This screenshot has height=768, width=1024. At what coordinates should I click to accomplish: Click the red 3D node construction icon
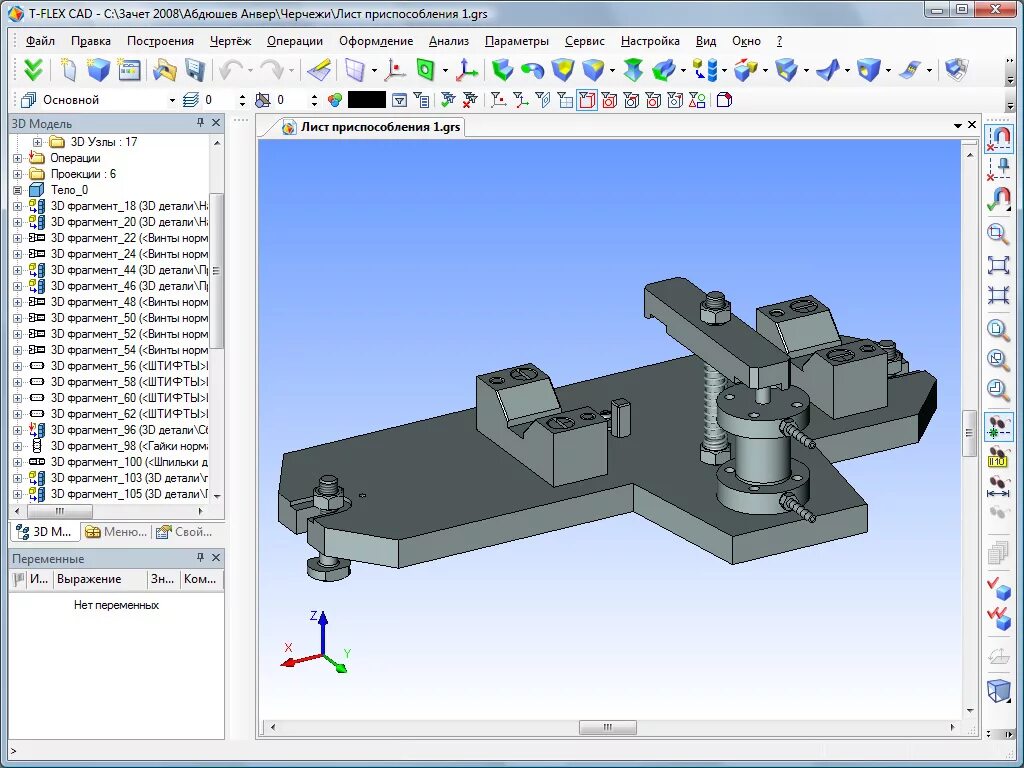(x=394, y=69)
